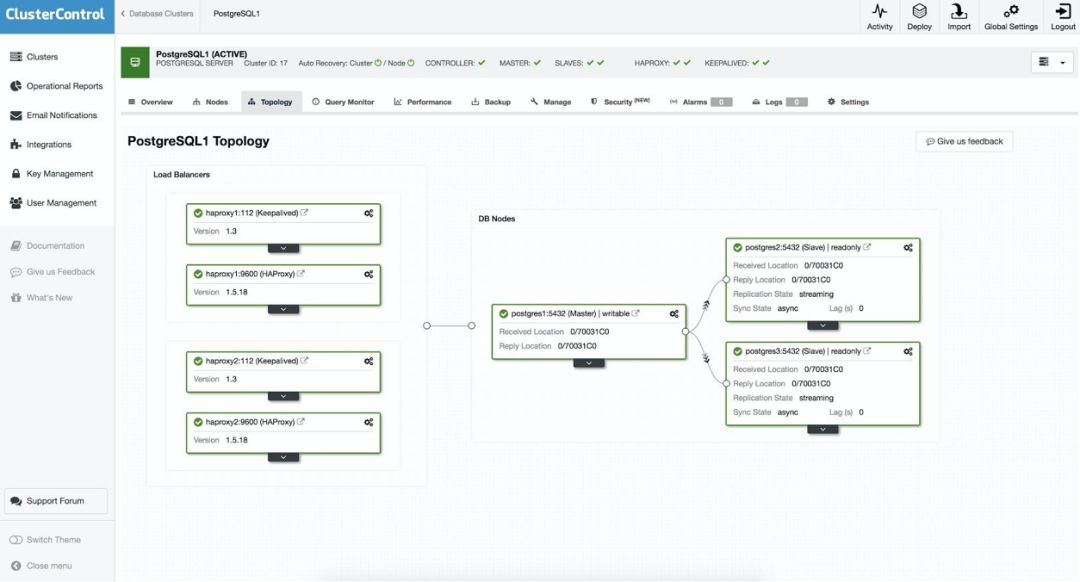The width and height of the screenshot is (1080, 582).
Task: Expand details of haproxy2:9600 HAProxy card
Action: (283, 457)
